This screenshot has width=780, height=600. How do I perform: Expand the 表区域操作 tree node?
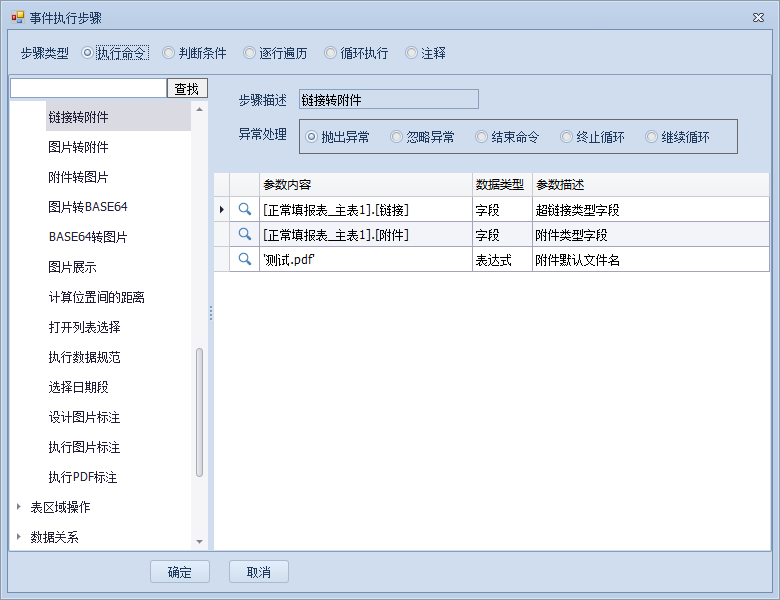[x=19, y=507]
